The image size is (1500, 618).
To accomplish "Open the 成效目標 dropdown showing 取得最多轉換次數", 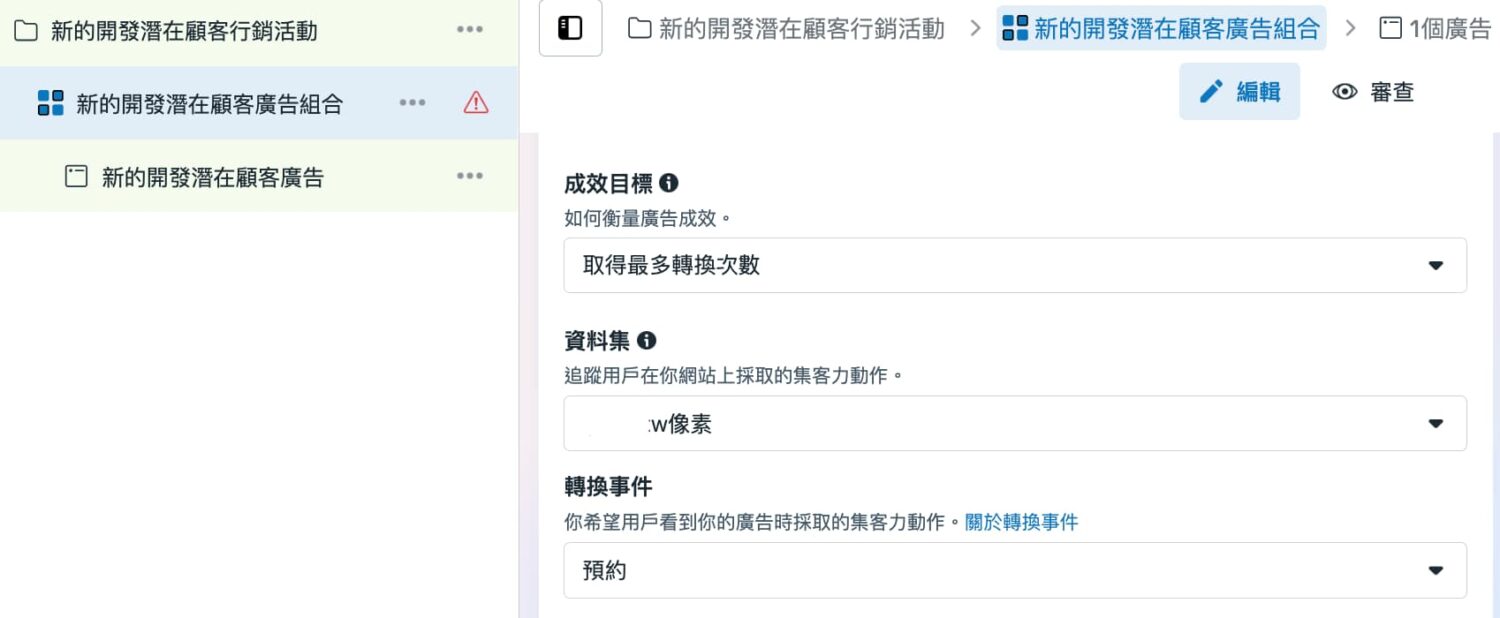I will [x=1014, y=265].
